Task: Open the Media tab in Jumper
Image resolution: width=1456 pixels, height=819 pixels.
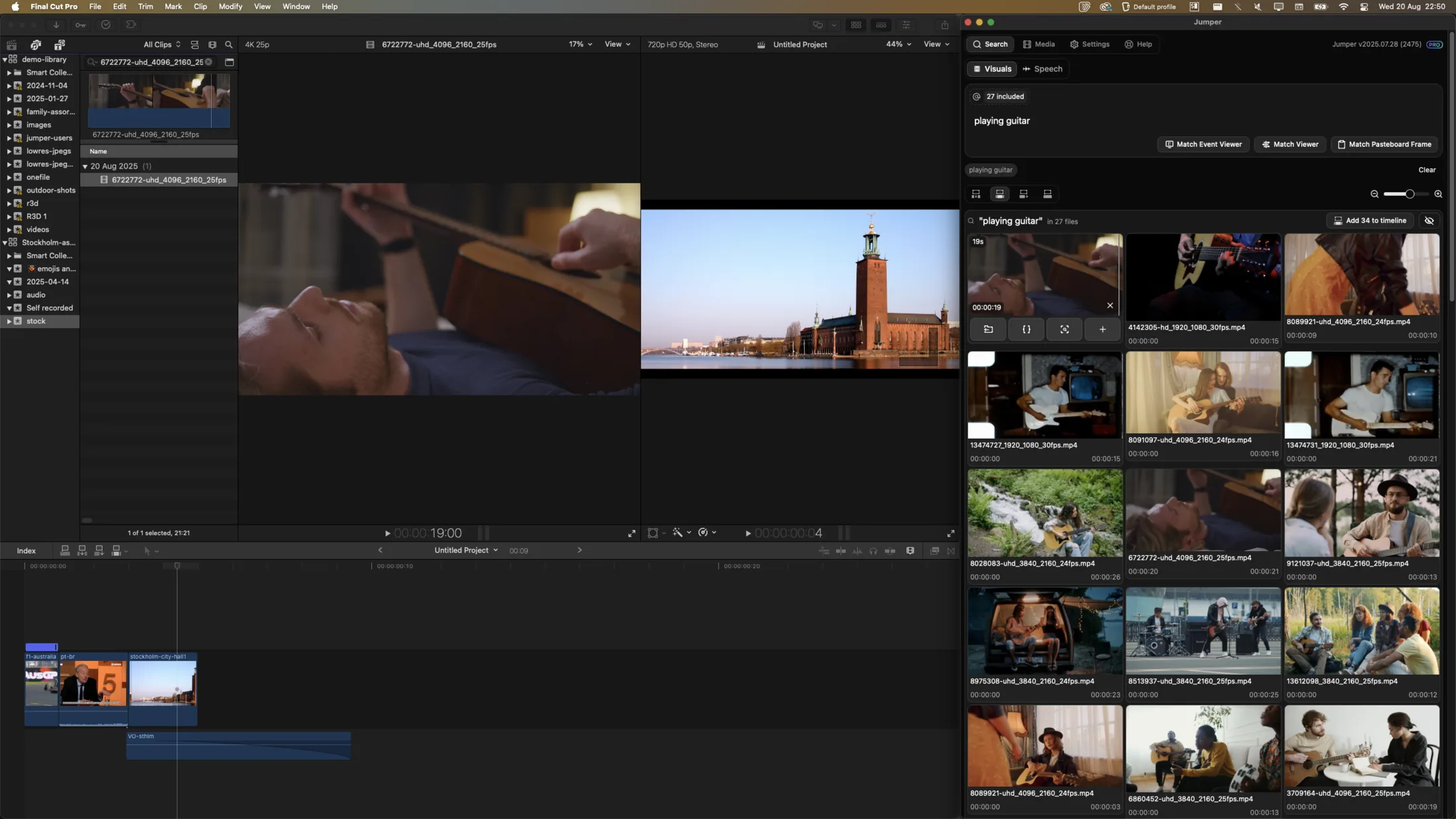Action: click(1038, 44)
